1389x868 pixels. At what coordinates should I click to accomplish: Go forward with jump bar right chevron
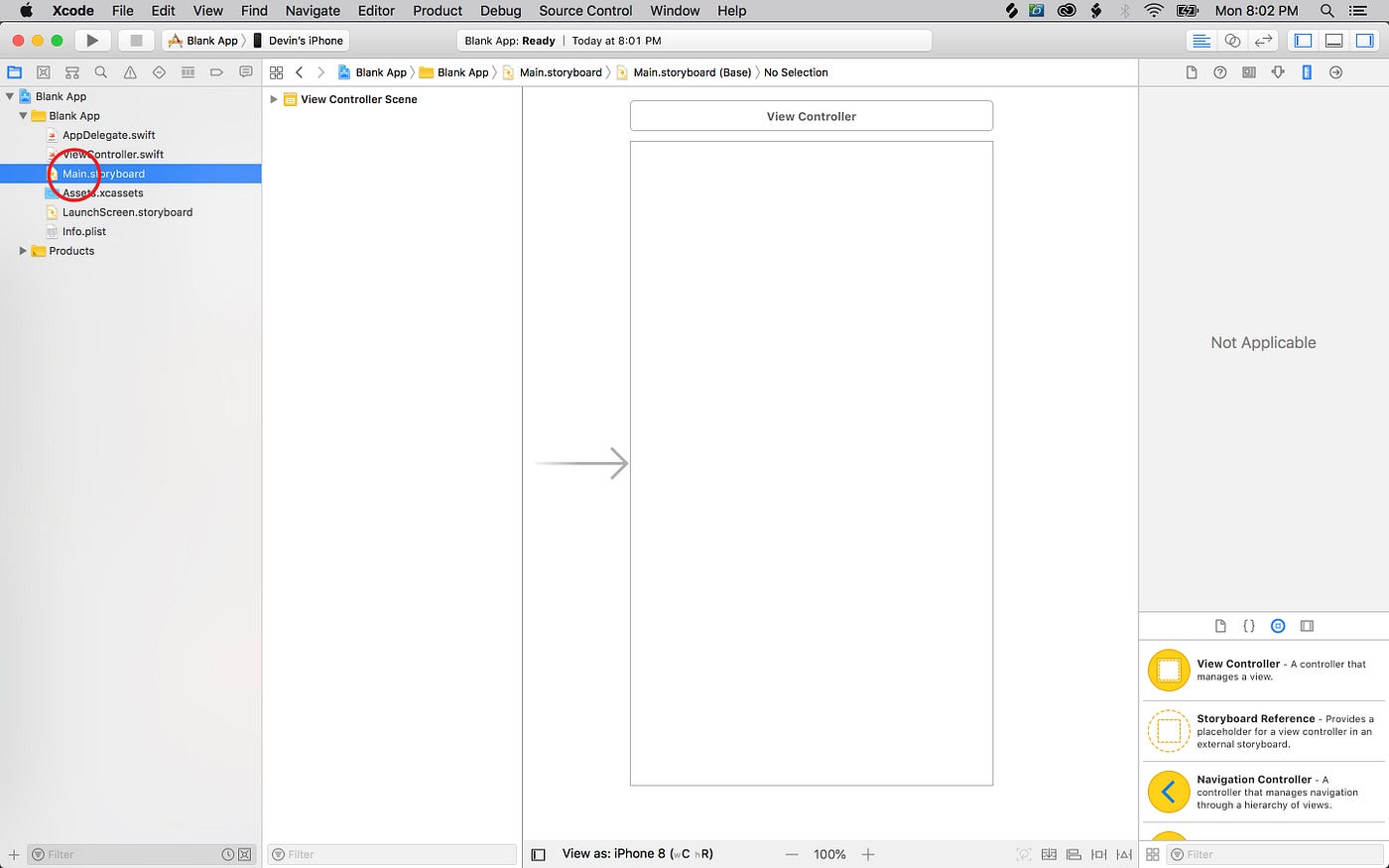point(320,72)
